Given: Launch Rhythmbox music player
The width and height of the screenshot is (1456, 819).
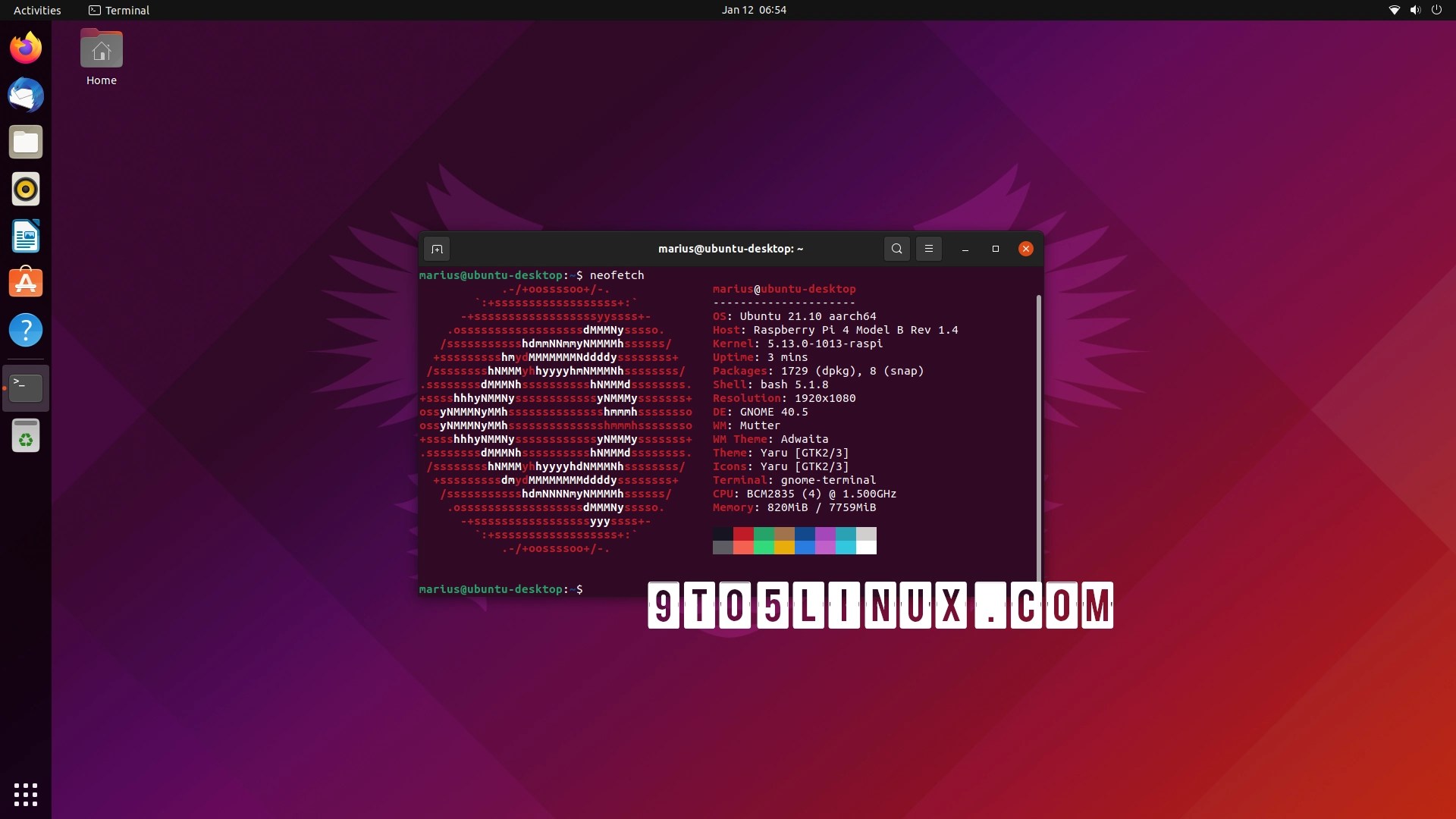Looking at the screenshot, I should pos(26,189).
